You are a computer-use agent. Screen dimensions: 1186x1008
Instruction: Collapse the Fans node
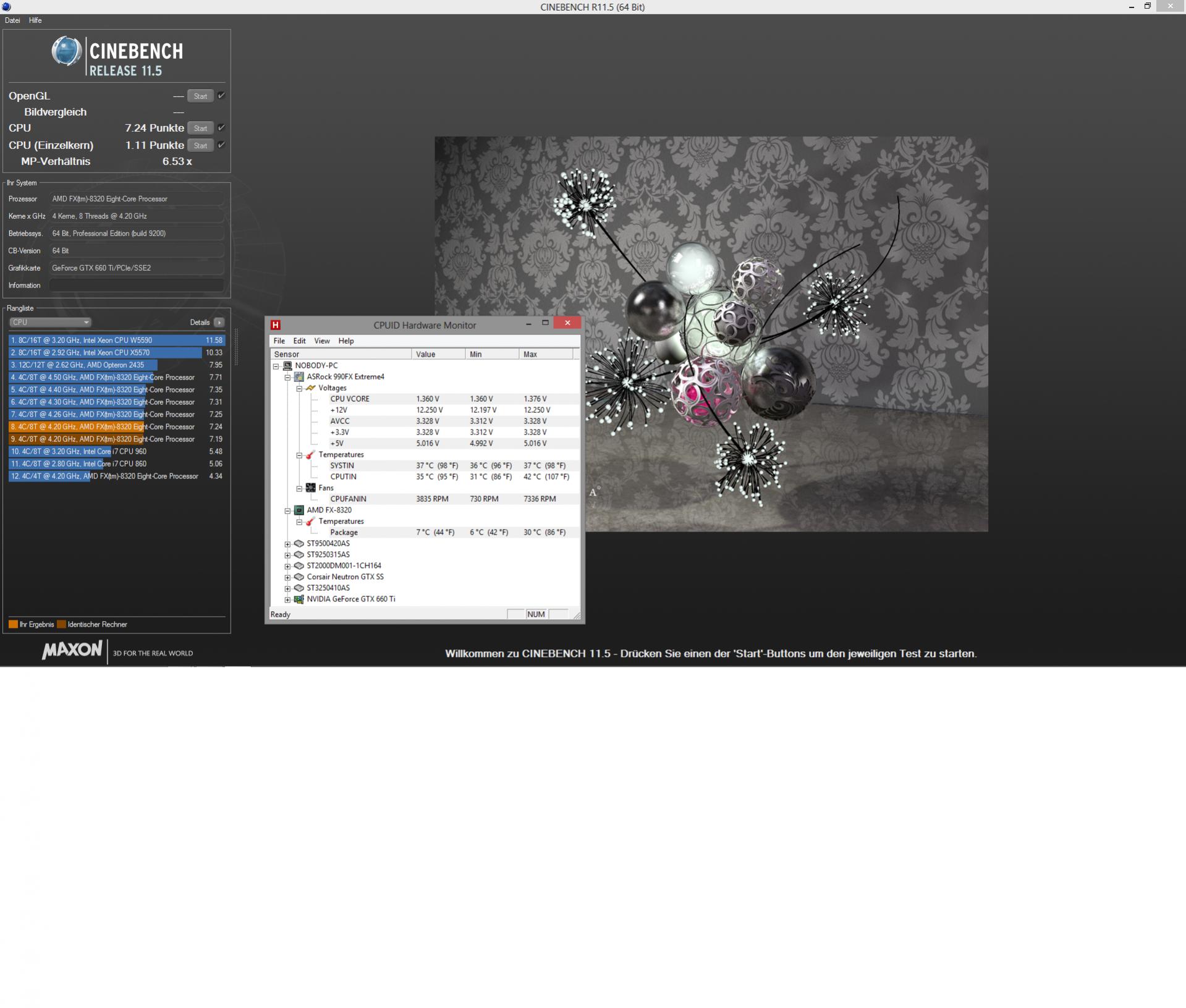pyautogui.click(x=300, y=488)
